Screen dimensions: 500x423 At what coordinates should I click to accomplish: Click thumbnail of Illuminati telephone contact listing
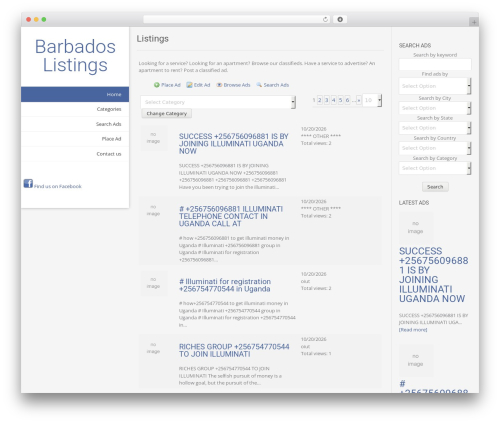click(153, 210)
